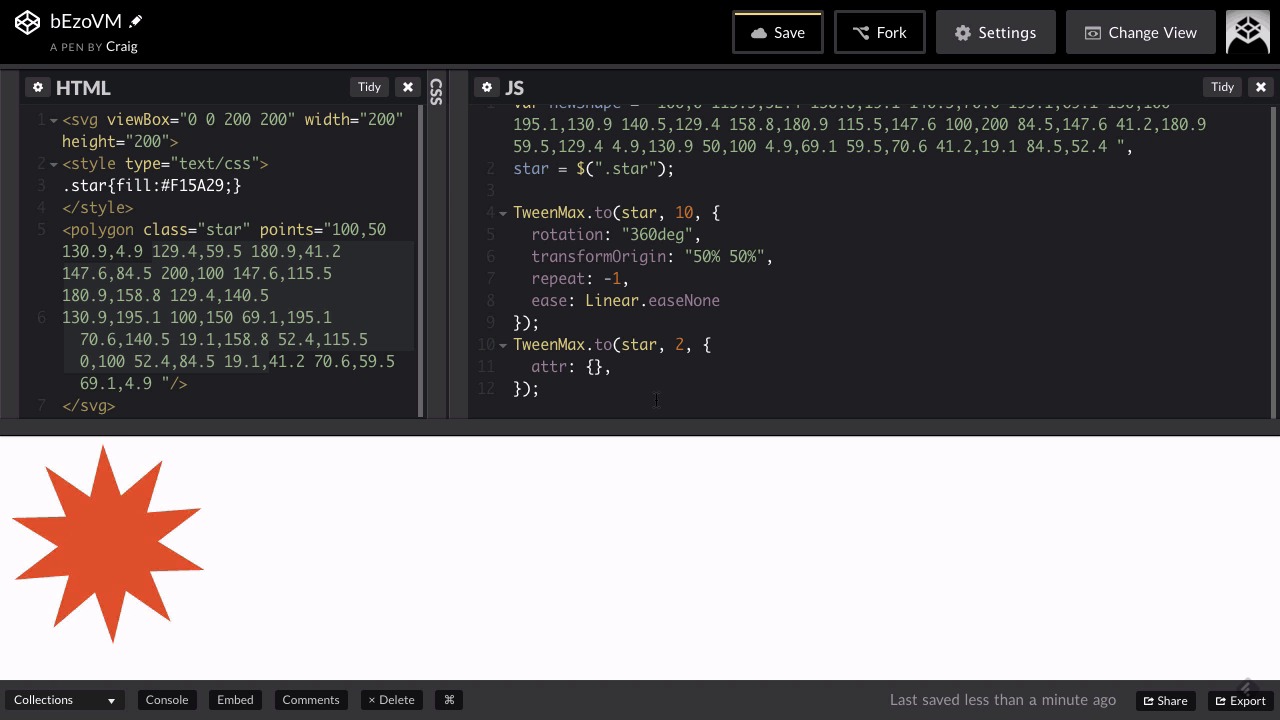
Task: Fold the first TweenMax.to block
Action: point(503,213)
